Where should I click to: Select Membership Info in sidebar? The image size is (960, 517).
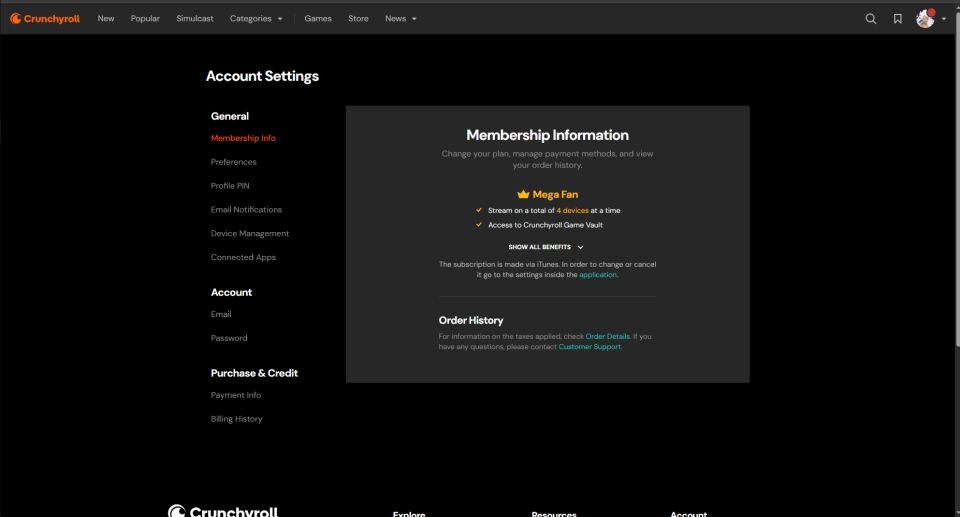(x=243, y=138)
